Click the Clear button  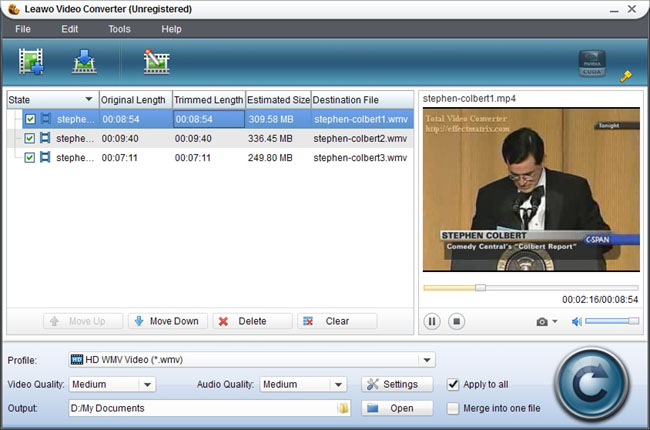[x=337, y=321]
